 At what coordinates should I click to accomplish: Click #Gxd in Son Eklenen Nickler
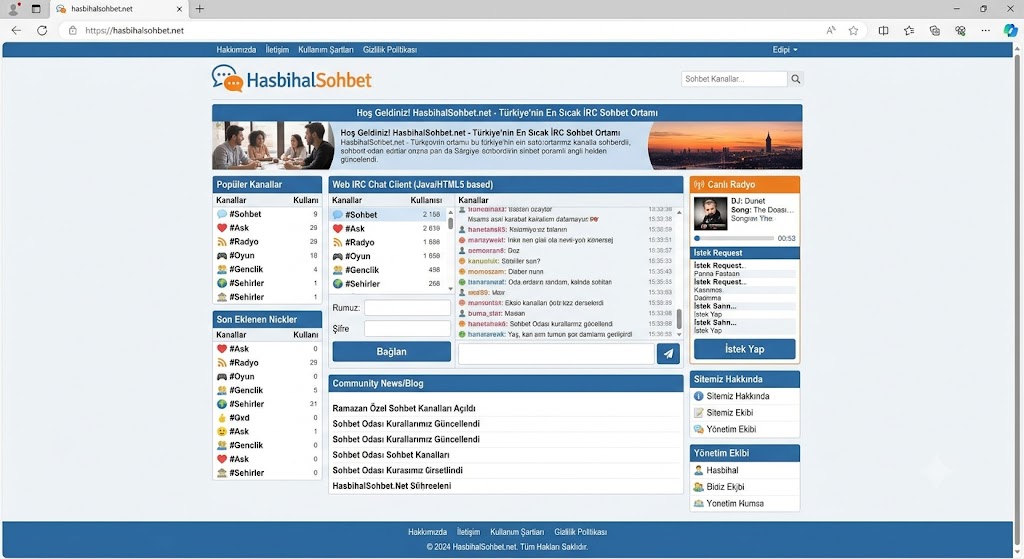click(239, 418)
